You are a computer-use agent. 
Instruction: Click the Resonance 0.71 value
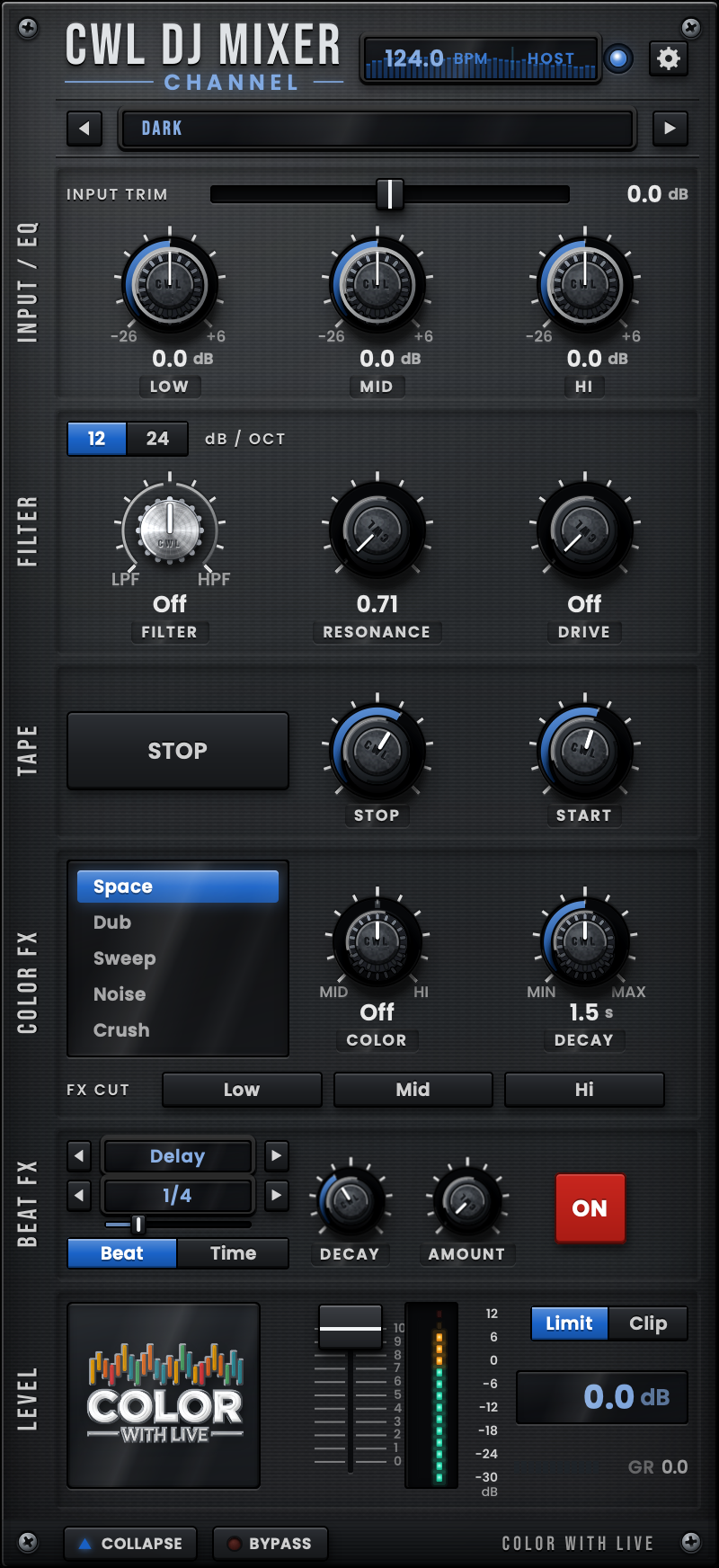(x=377, y=604)
